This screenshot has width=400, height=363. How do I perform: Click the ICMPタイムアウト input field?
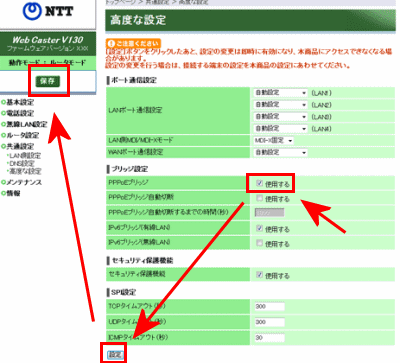click(x=270, y=338)
